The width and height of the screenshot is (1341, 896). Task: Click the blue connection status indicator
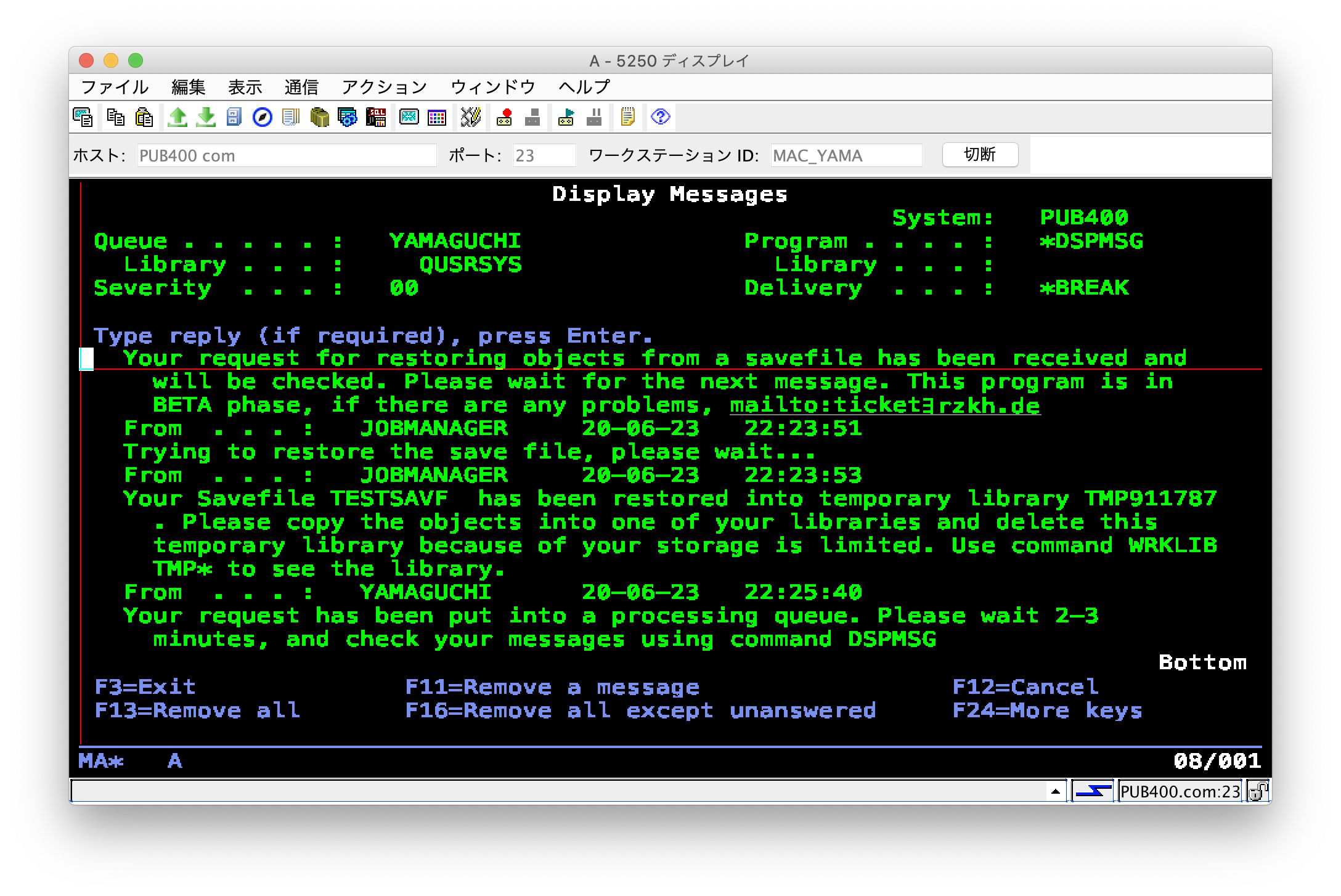point(1093,791)
